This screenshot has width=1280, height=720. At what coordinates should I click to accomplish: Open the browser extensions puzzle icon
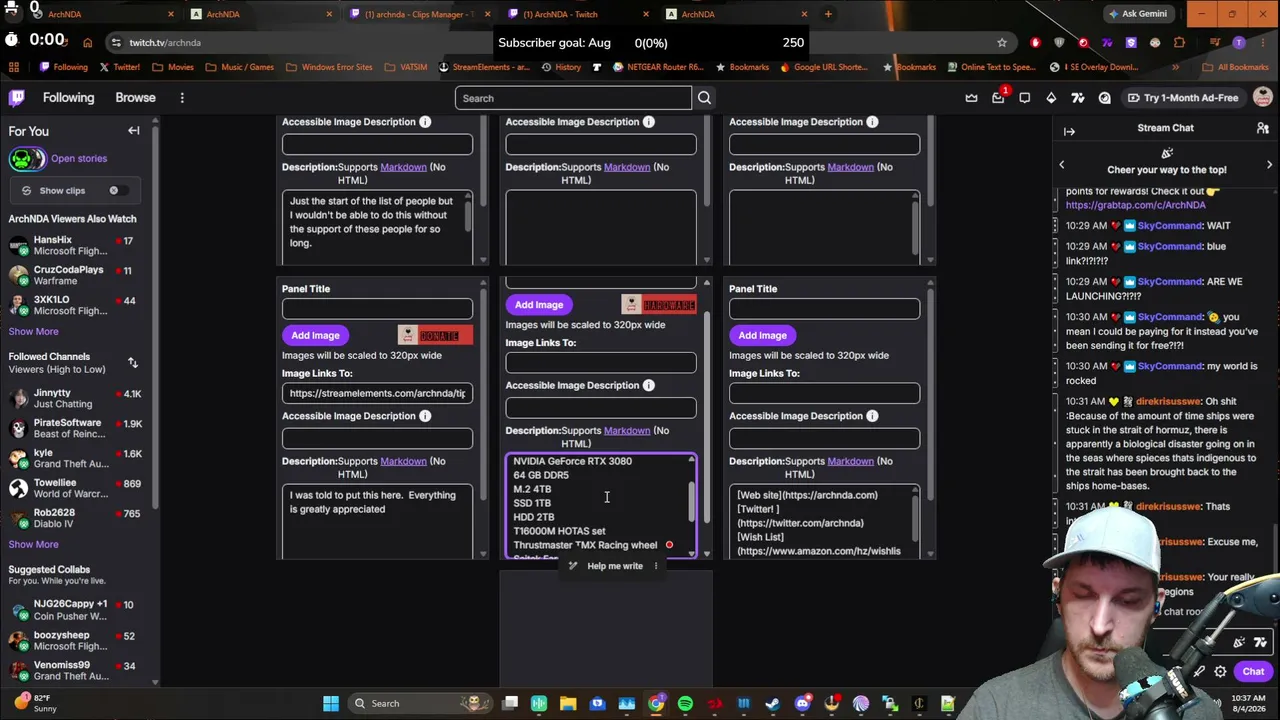(1179, 43)
